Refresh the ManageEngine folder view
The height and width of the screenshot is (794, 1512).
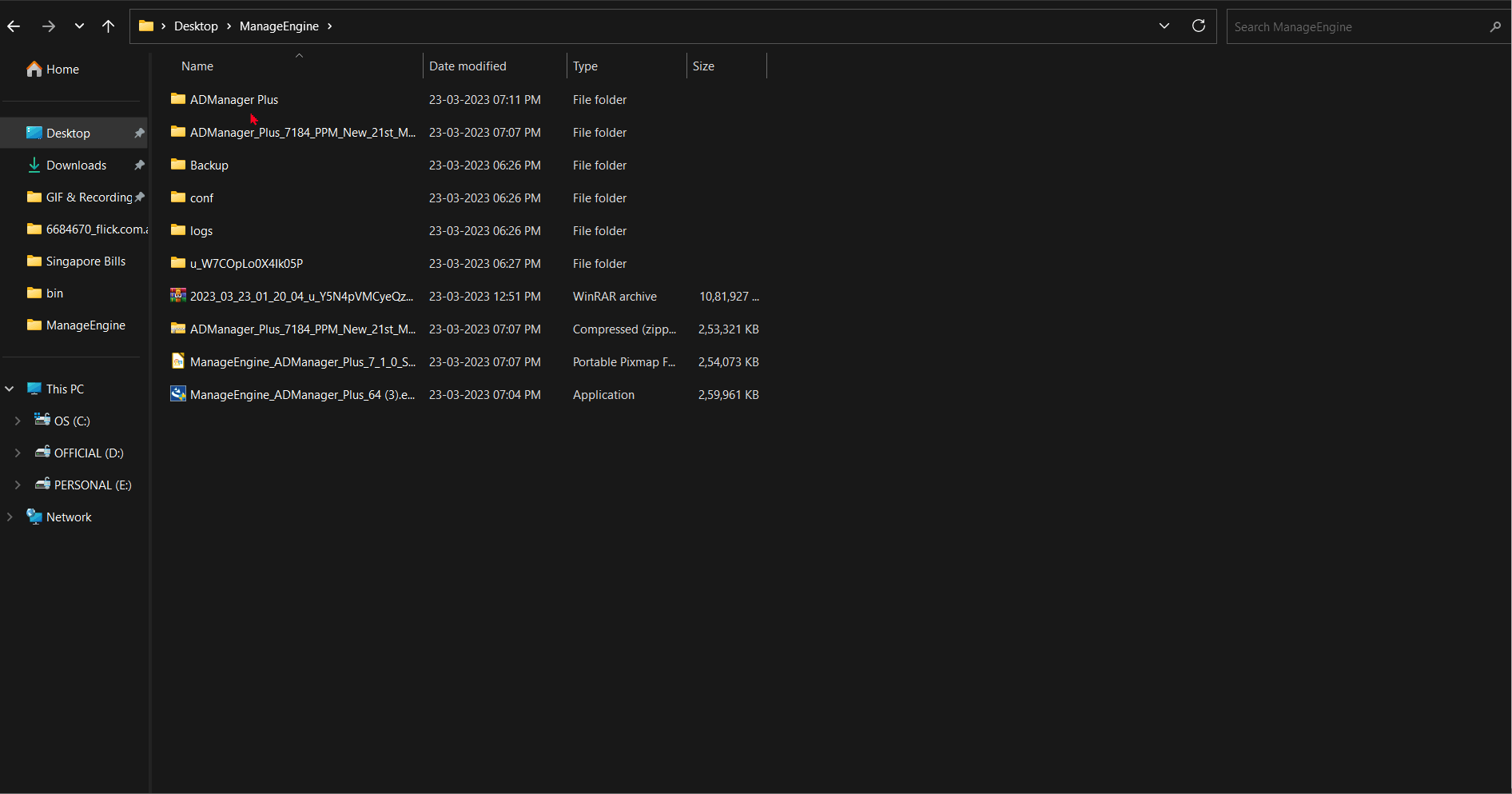click(x=1199, y=26)
